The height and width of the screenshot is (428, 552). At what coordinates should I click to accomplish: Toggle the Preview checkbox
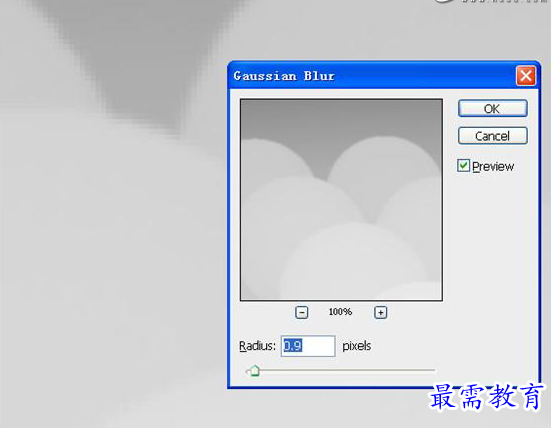[463, 165]
